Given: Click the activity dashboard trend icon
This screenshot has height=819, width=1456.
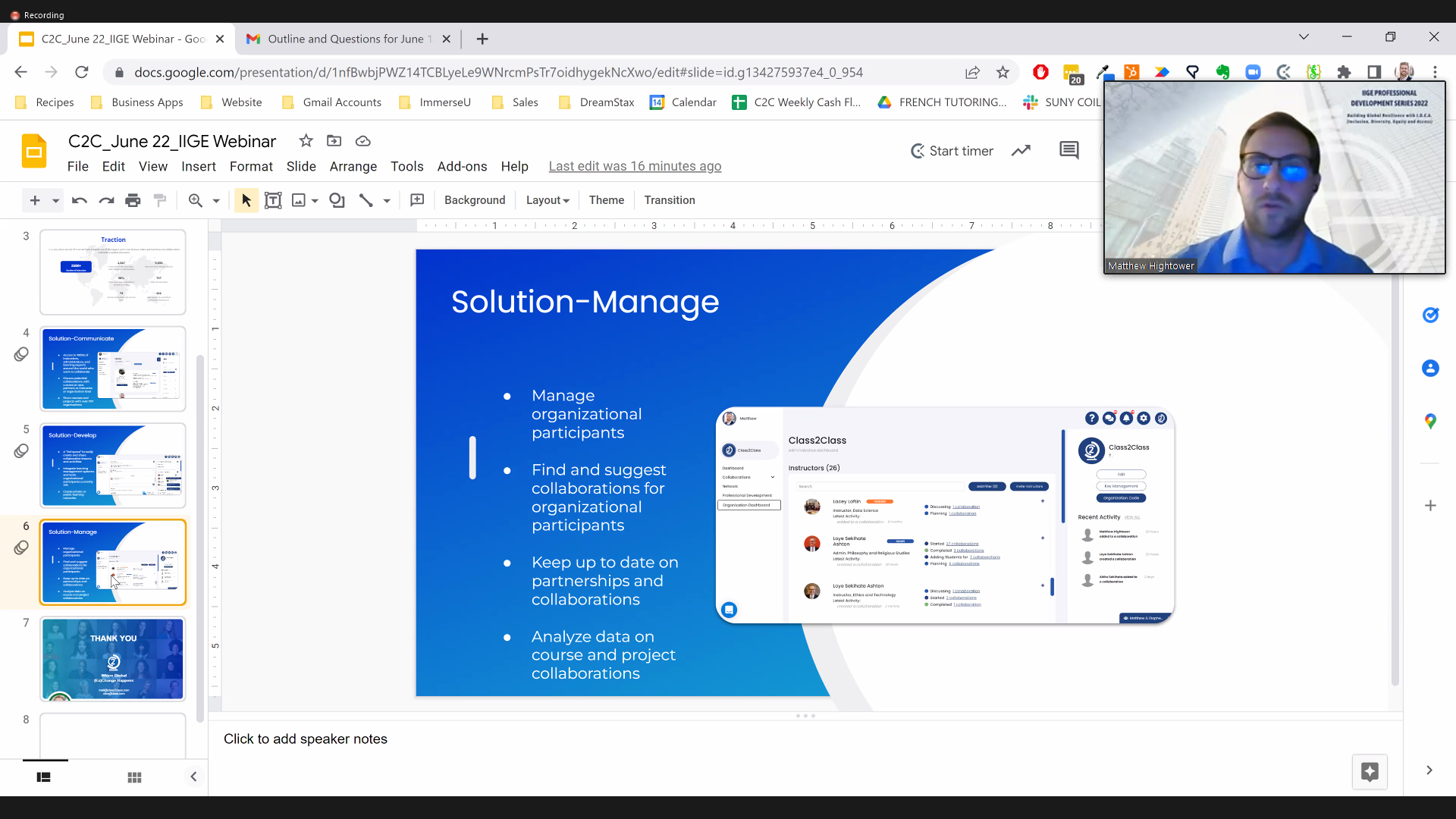Looking at the screenshot, I should (1021, 151).
